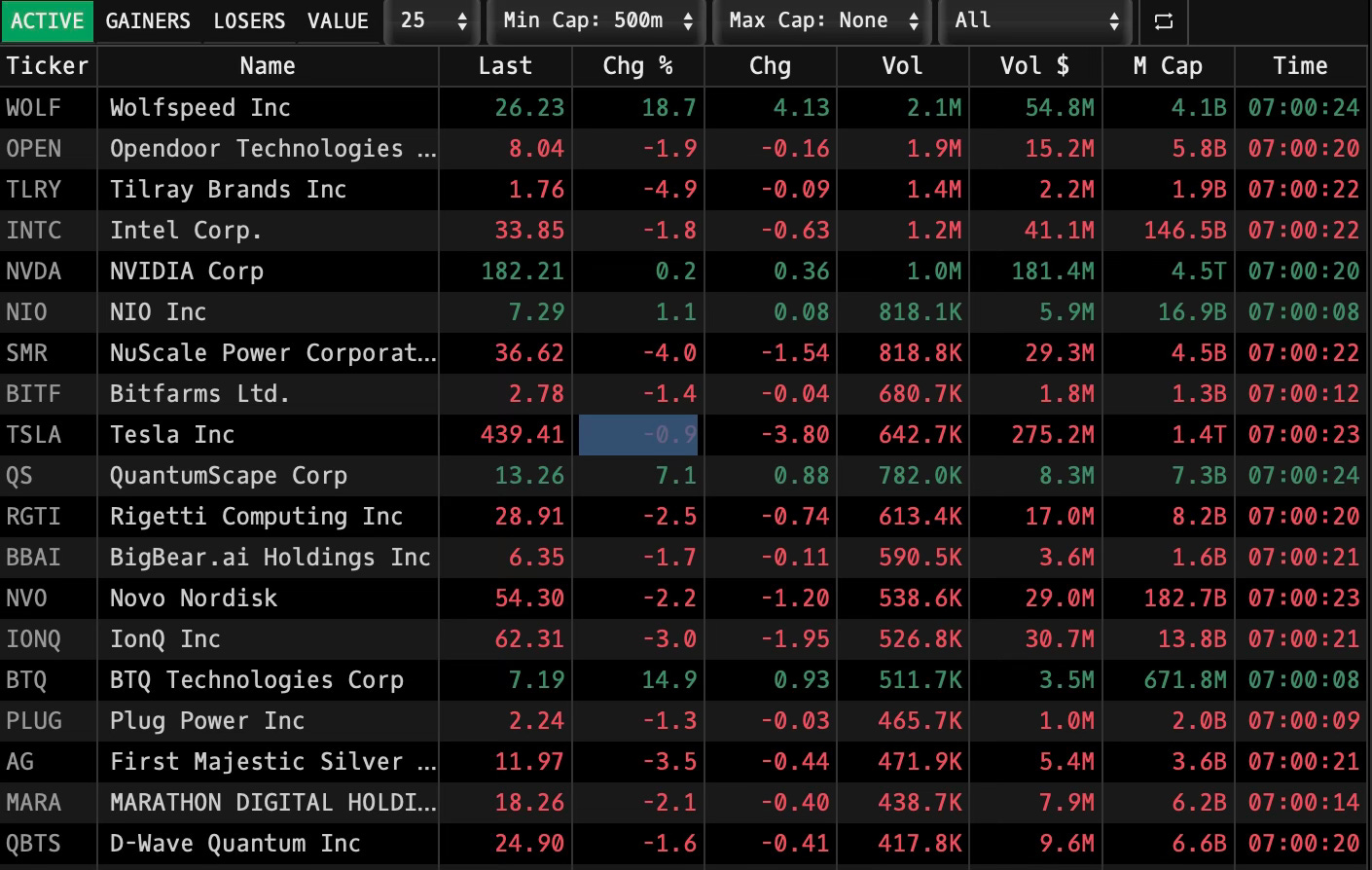Click the Novo Nordisk name

click(194, 598)
